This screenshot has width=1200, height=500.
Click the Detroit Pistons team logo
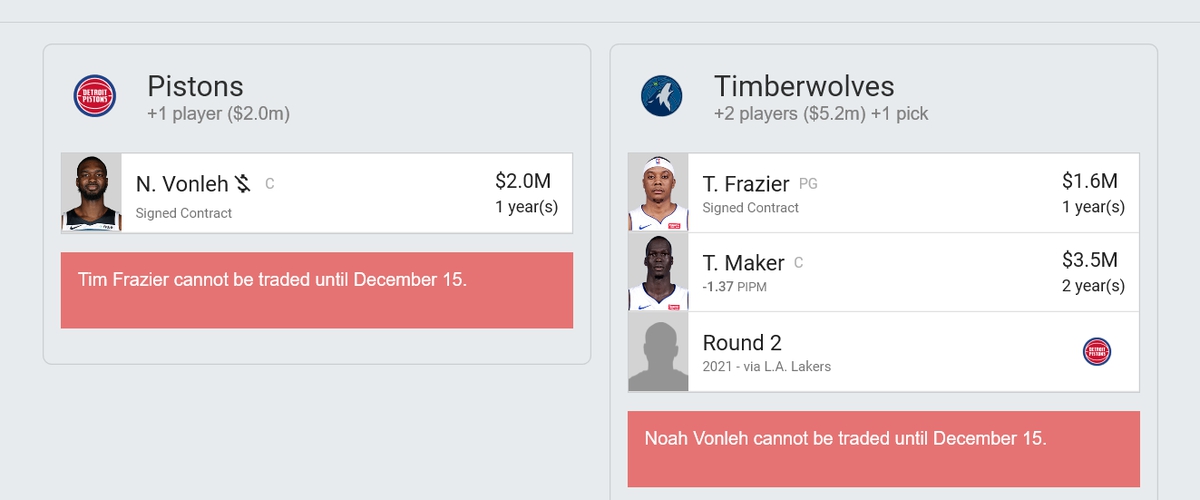pyautogui.click(x=95, y=96)
